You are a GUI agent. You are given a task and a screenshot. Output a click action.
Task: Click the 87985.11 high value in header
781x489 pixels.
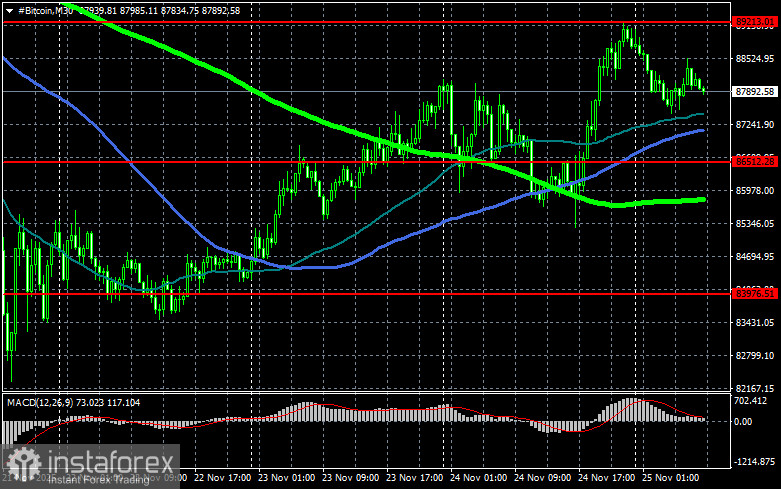click(138, 10)
